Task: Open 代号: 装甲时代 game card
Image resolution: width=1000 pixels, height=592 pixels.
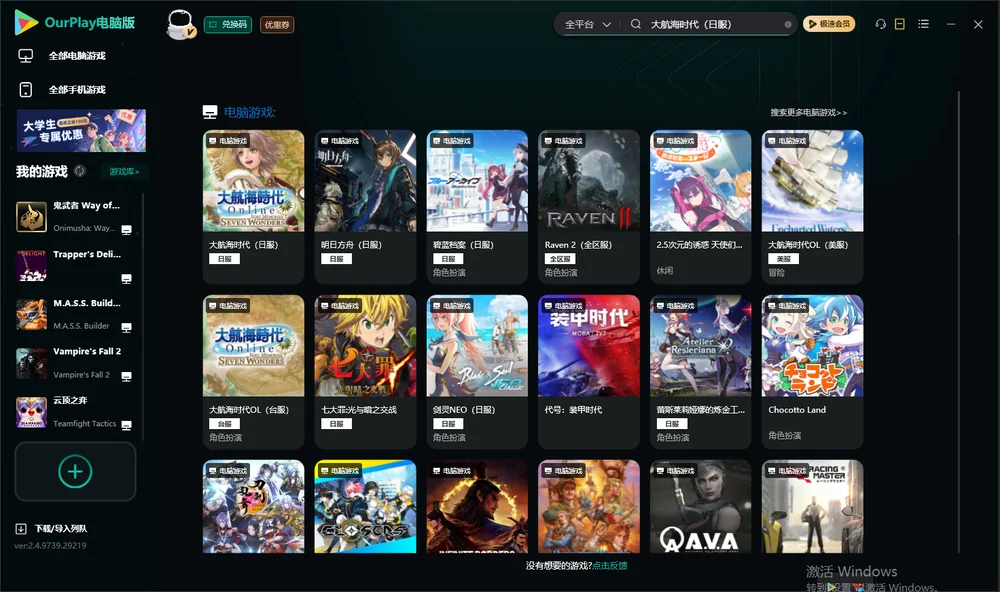Action: 589,371
